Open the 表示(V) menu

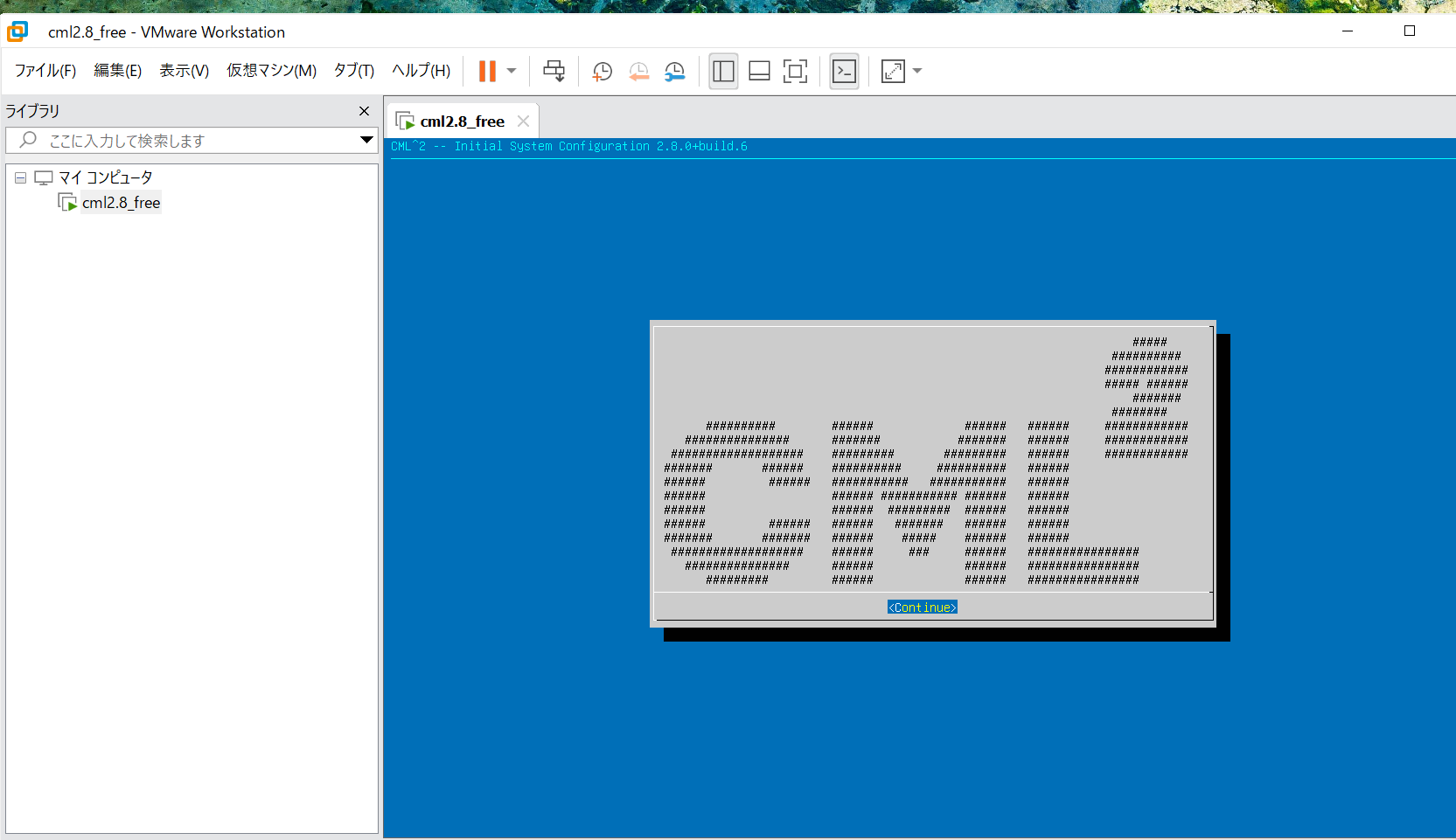(x=184, y=71)
